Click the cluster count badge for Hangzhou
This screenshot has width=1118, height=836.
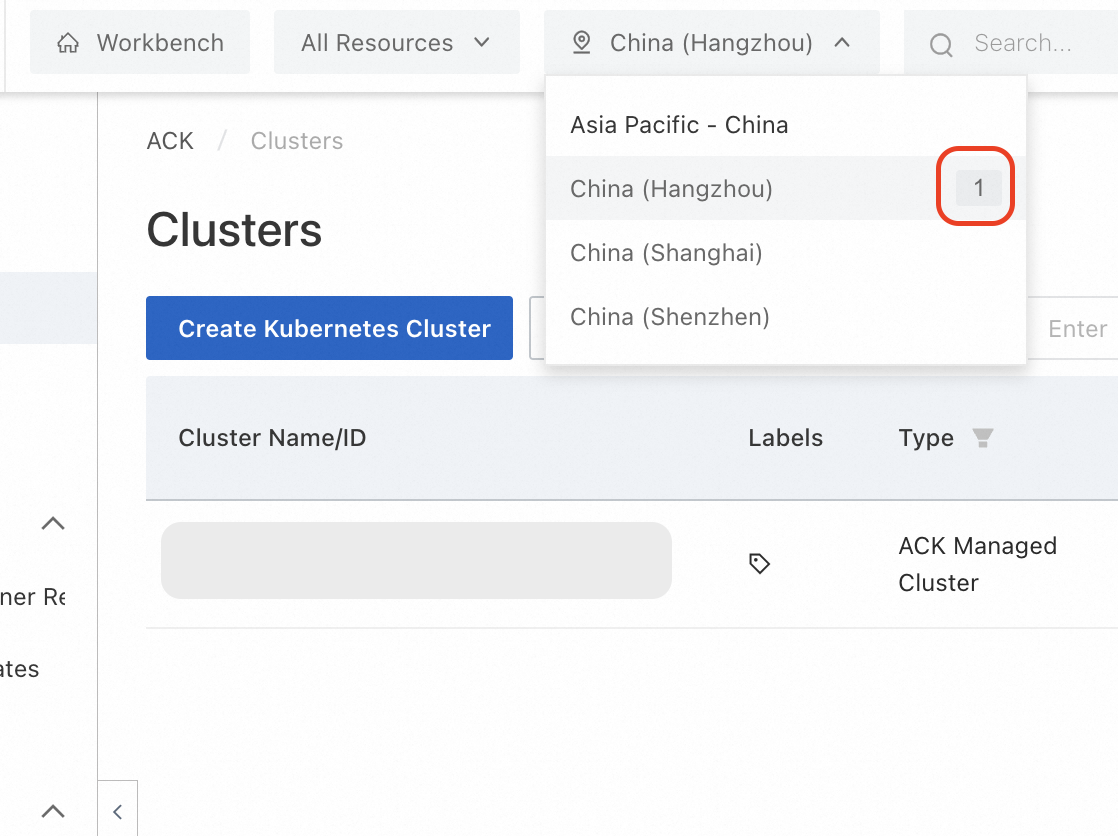[x=978, y=188]
